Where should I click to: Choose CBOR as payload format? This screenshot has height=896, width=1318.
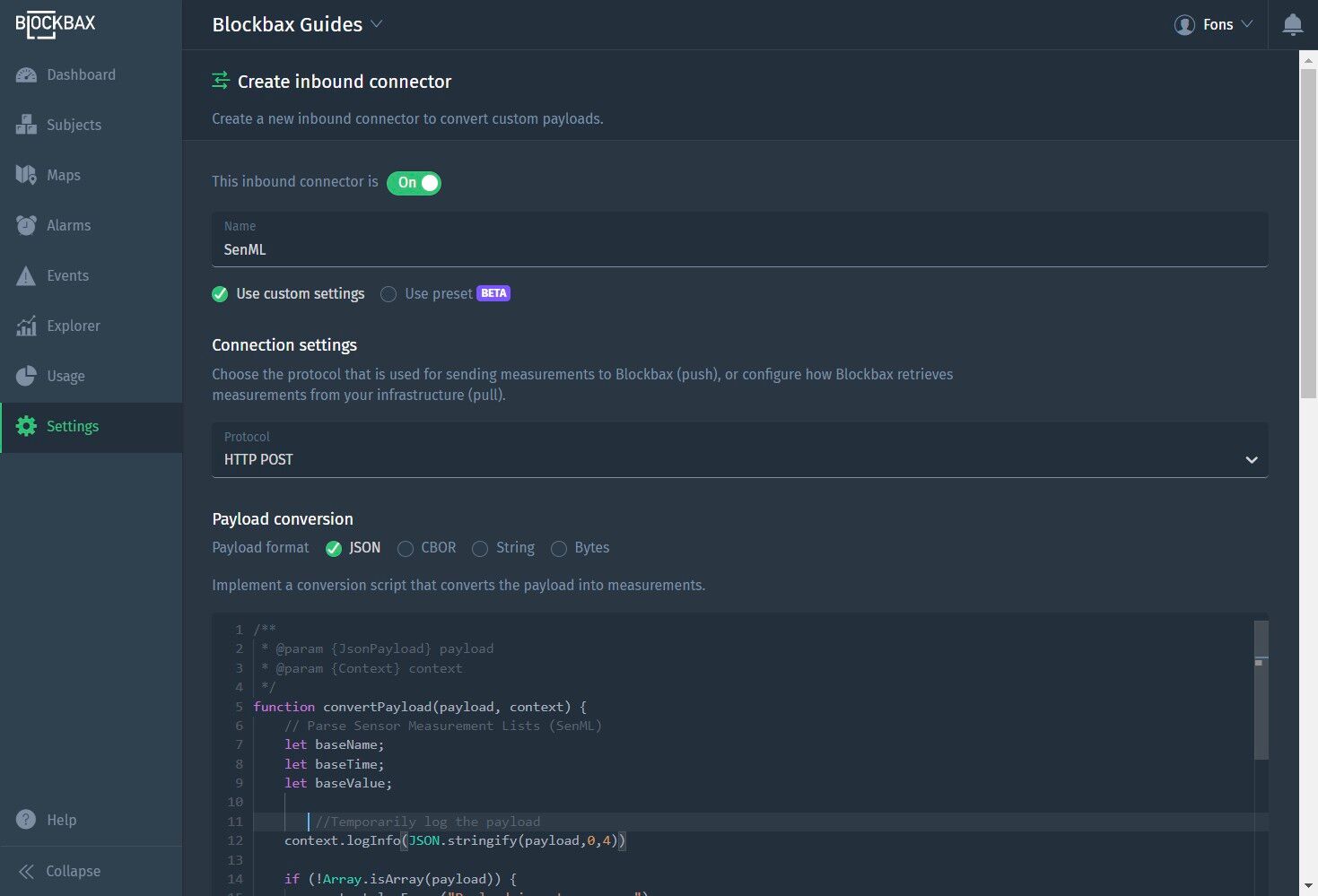click(x=406, y=549)
